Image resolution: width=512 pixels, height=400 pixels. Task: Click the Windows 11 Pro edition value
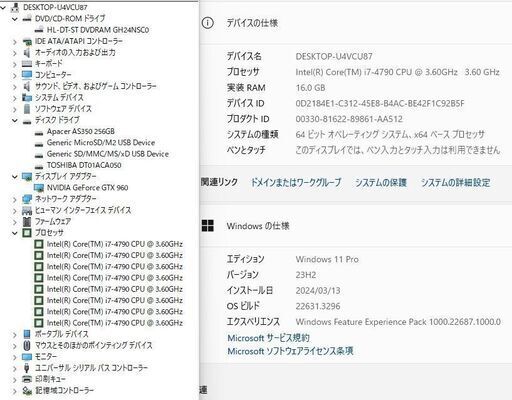(x=327, y=259)
